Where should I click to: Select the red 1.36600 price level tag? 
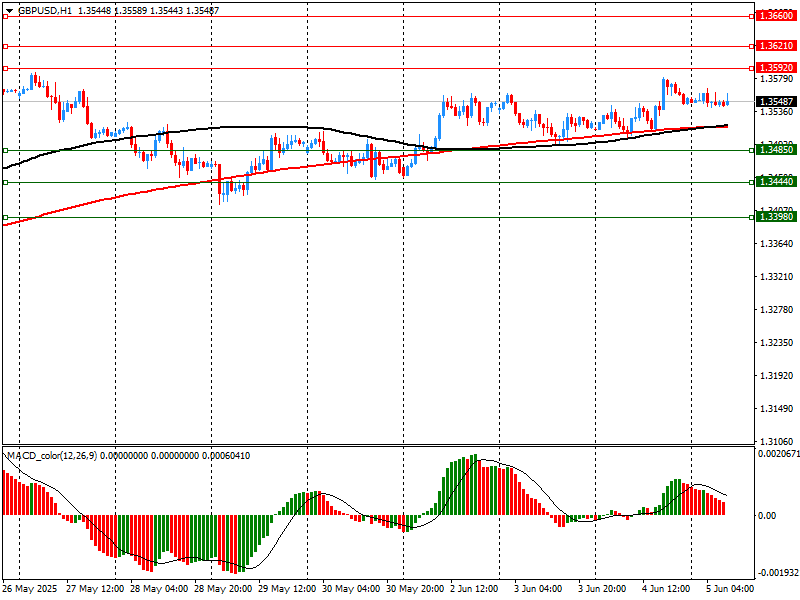[x=776, y=16]
